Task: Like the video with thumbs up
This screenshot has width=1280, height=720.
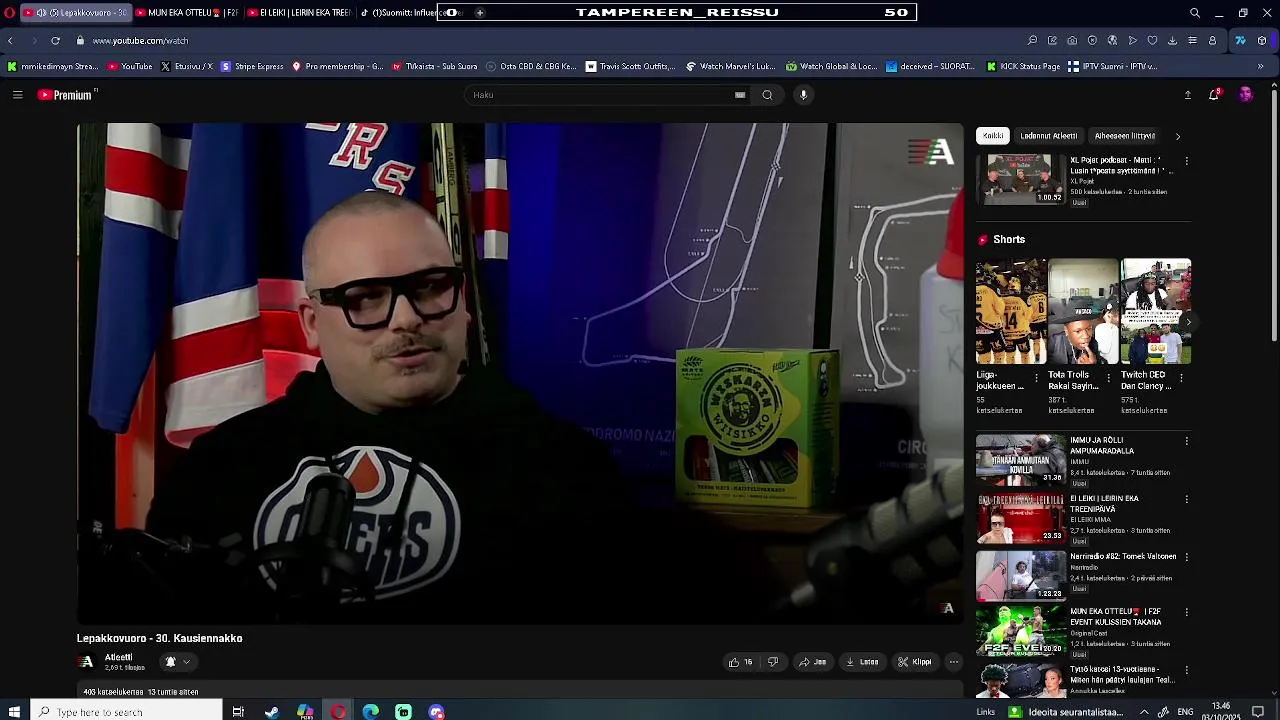Action: pyautogui.click(x=740, y=662)
